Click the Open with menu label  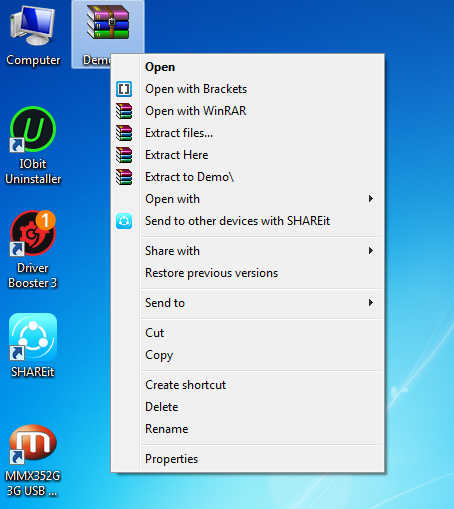[x=172, y=199]
